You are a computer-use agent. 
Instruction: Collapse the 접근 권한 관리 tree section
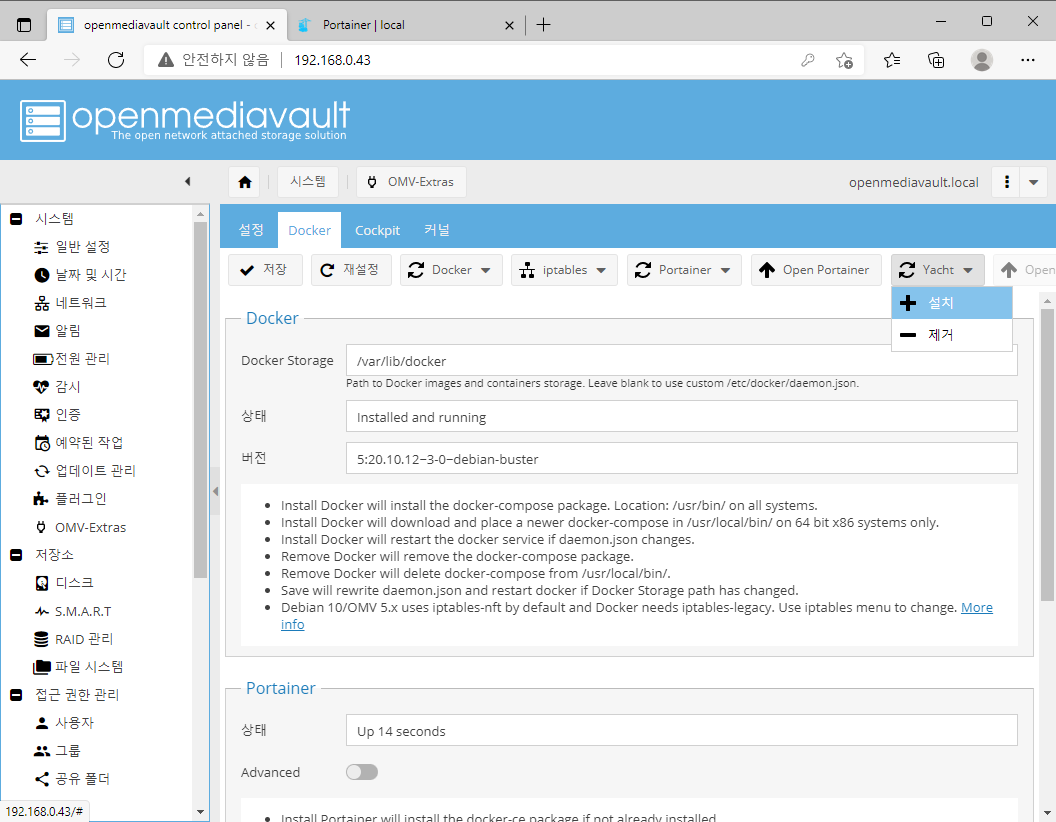pos(16,695)
